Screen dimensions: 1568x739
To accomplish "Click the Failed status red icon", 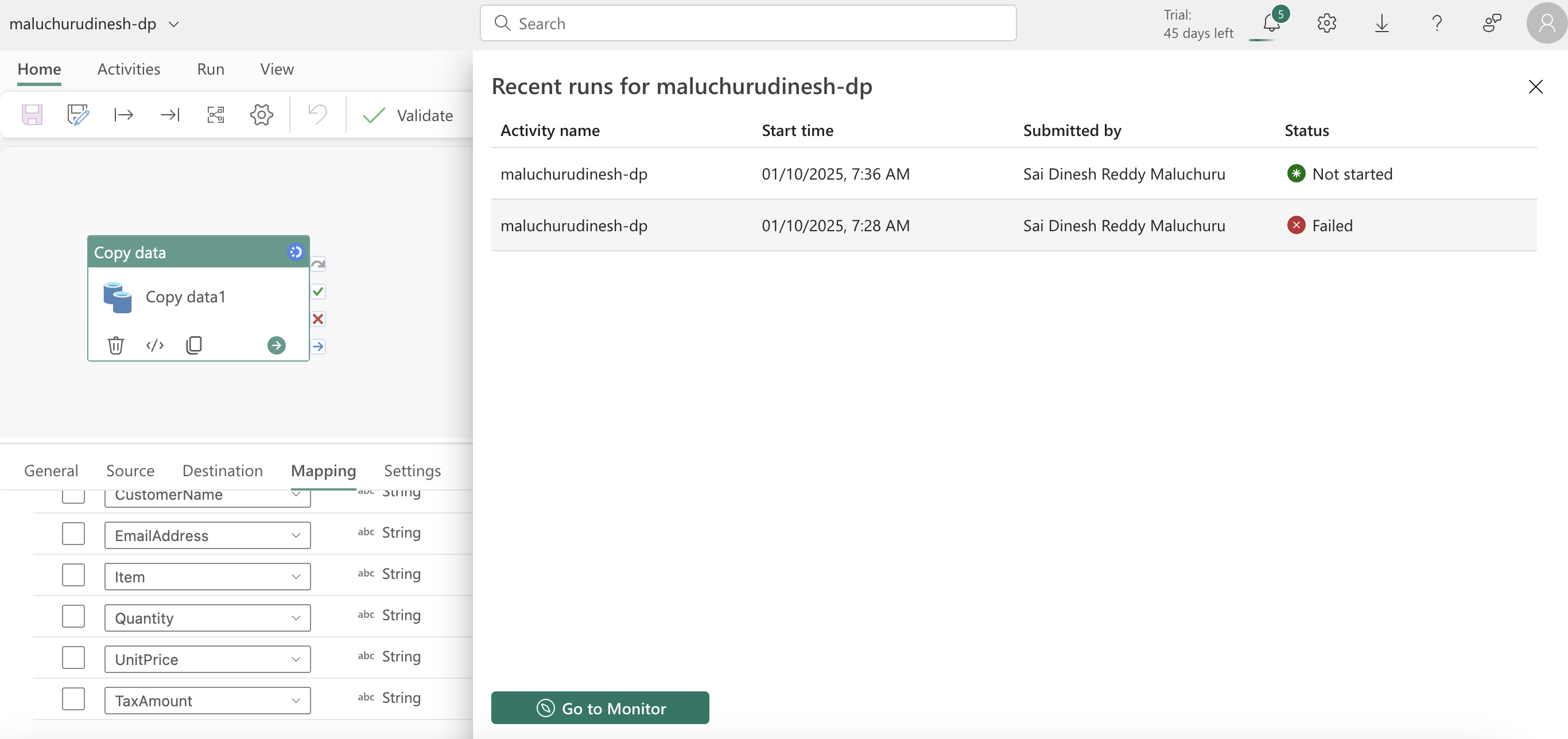I will 1296,225.
